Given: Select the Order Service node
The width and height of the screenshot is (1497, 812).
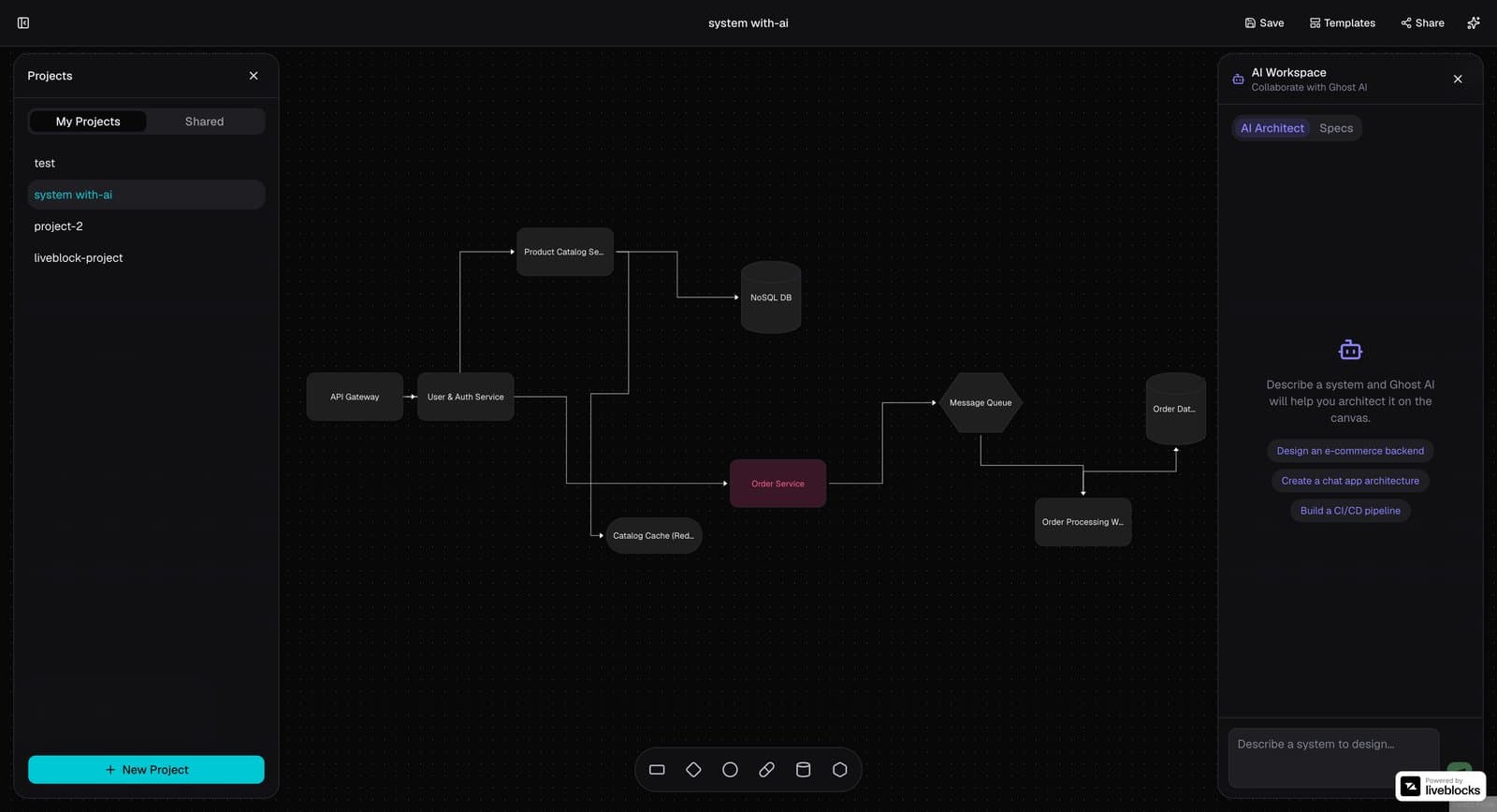Looking at the screenshot, I should (778, 484).
